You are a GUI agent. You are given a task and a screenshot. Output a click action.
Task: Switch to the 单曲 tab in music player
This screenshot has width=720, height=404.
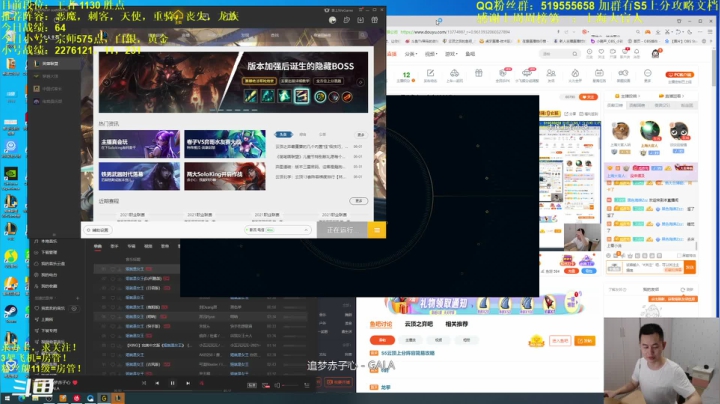click(98, 247)
